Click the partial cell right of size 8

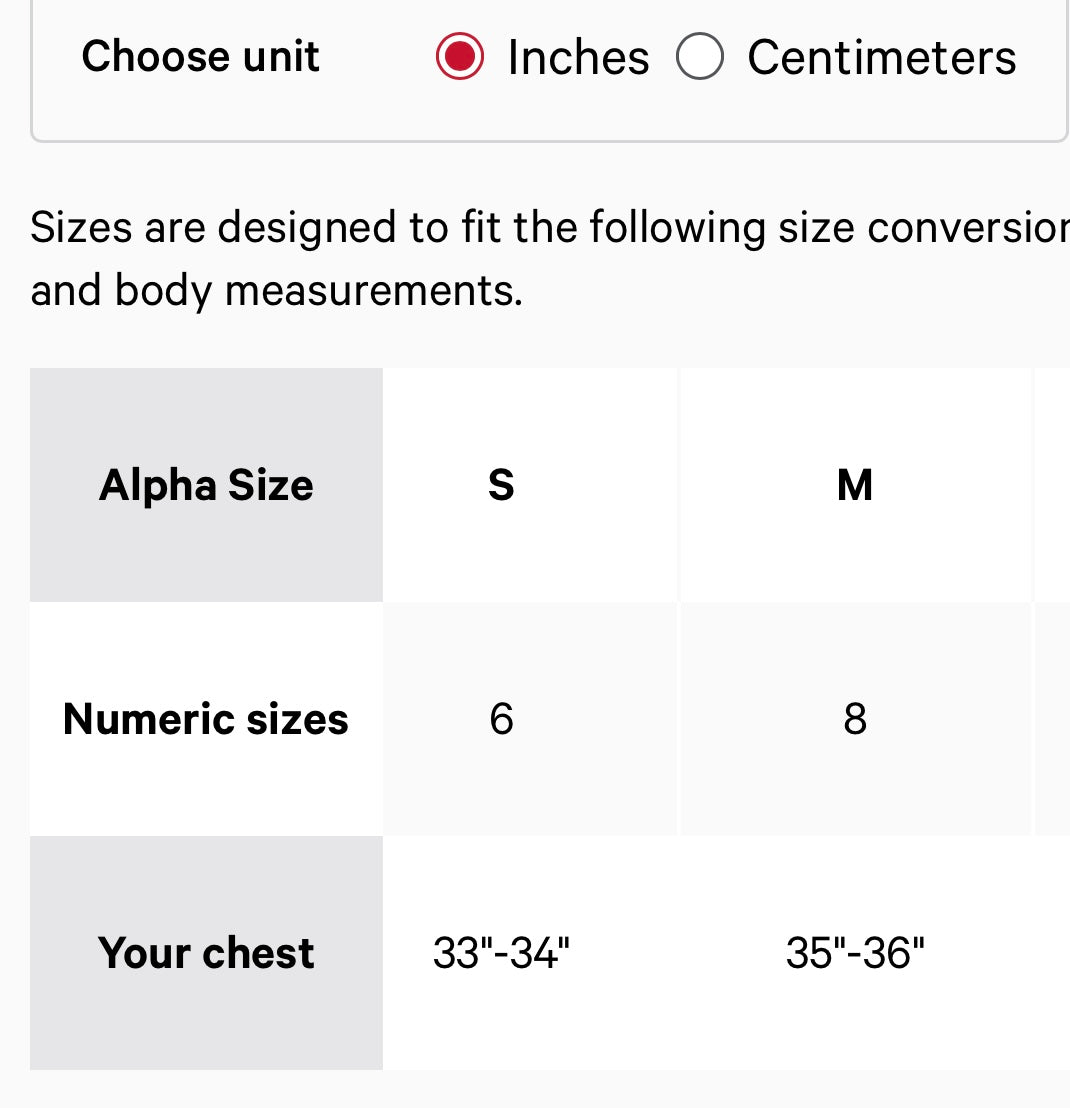[x=1052, y=719]
